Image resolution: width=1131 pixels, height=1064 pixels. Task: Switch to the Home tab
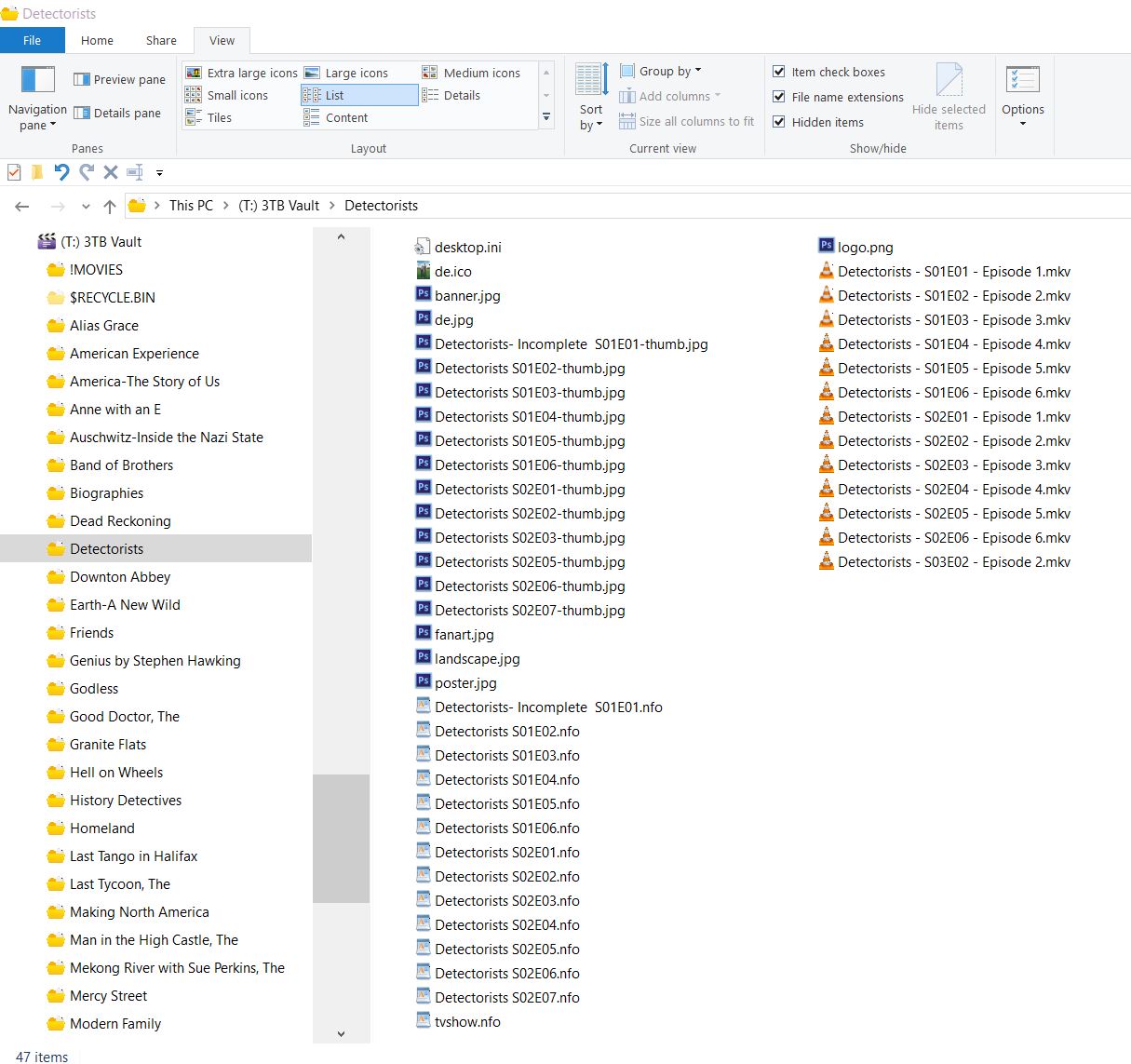[97, 40]
